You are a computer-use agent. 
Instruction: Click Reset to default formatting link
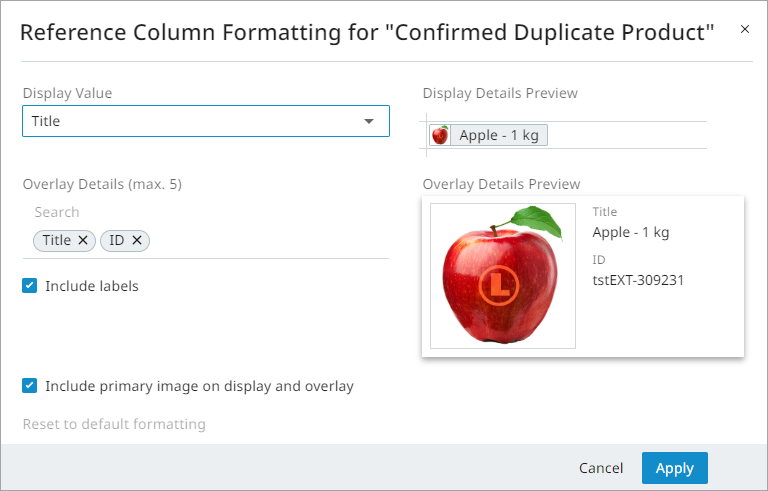[114, 424]
